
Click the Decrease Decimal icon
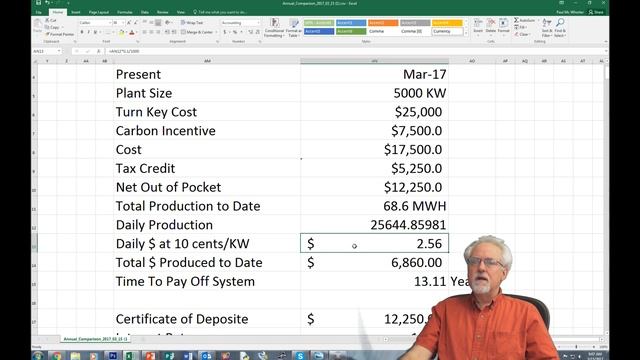tap(258, 32)
